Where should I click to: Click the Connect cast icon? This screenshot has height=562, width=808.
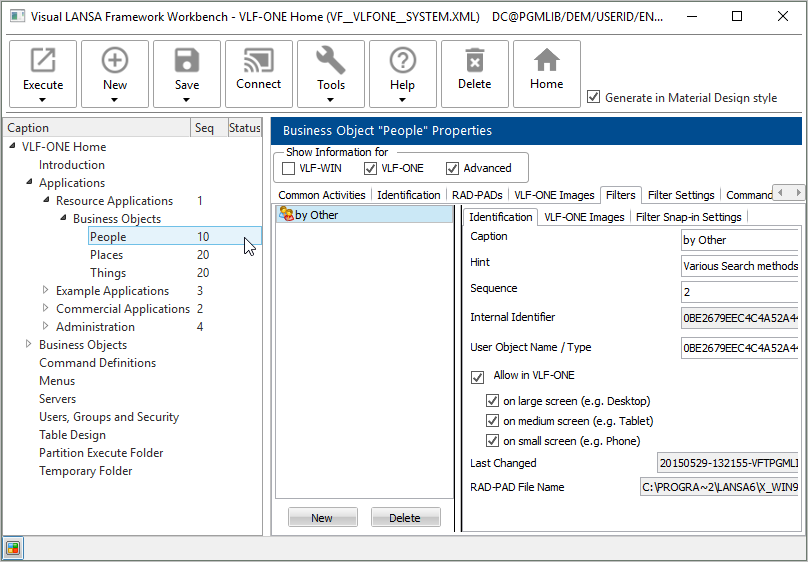pos(259,62)
